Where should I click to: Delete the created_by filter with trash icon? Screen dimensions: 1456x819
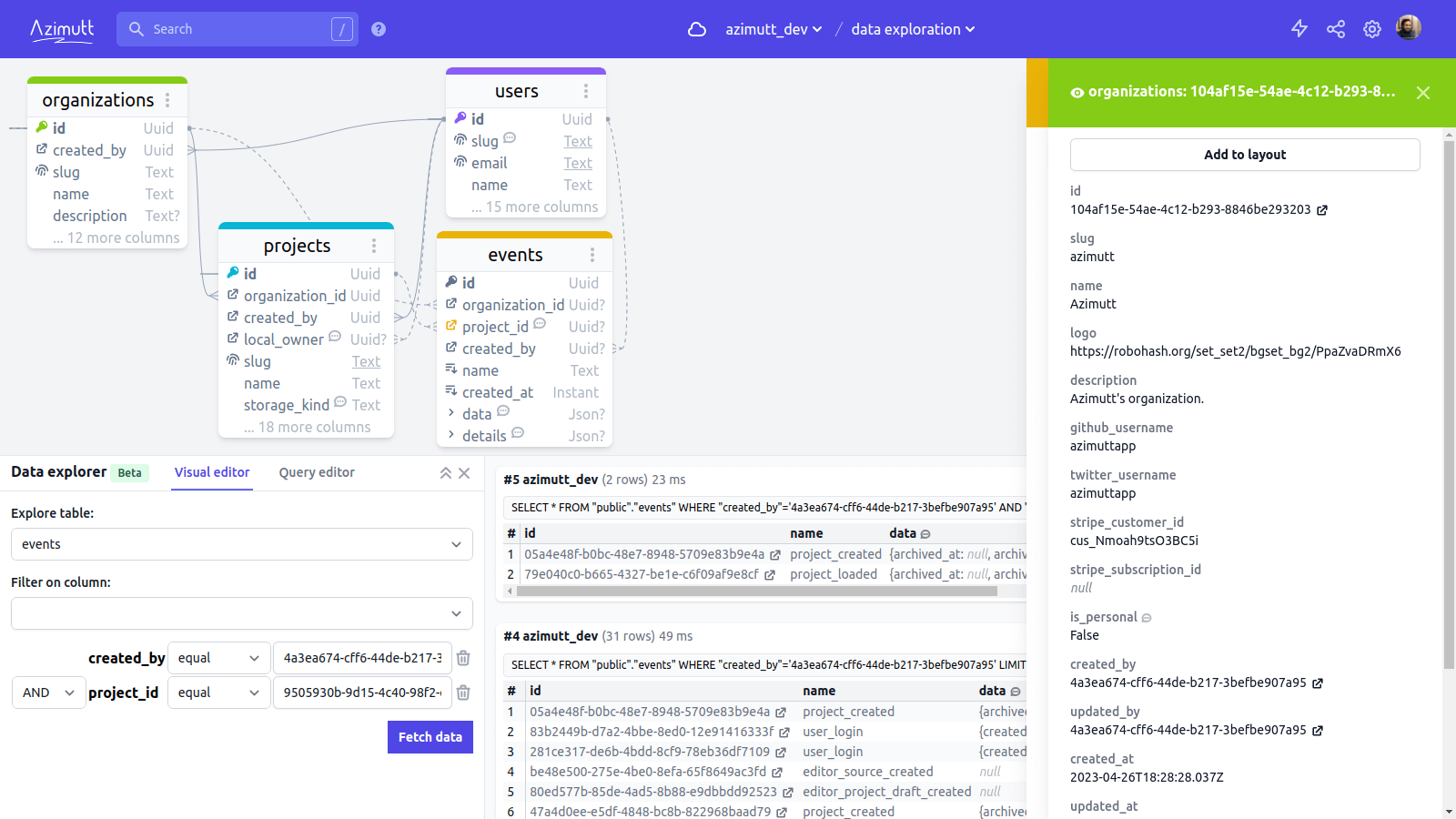(463, 658)
